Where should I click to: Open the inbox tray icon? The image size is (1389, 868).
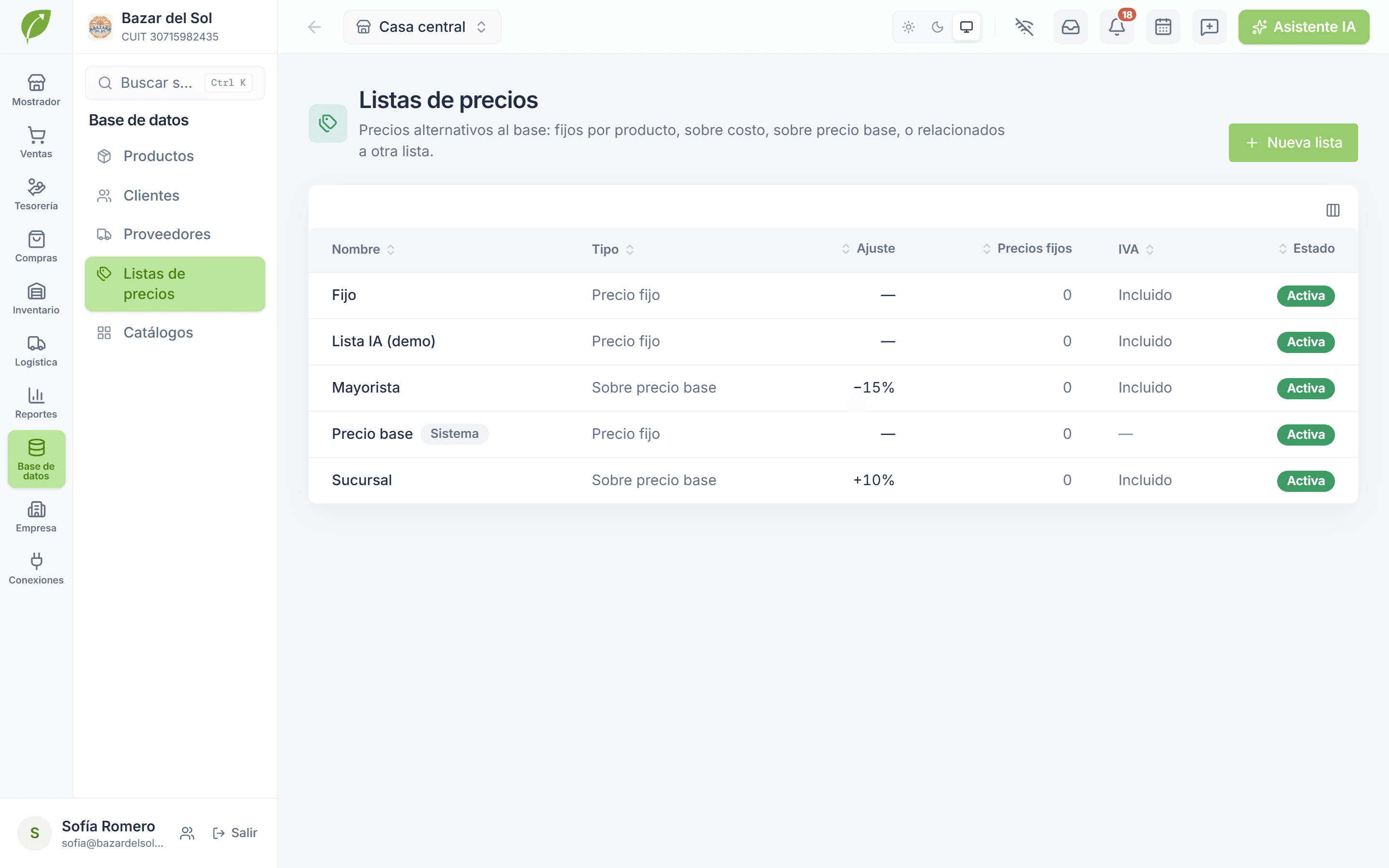[x=1071, y=27]
